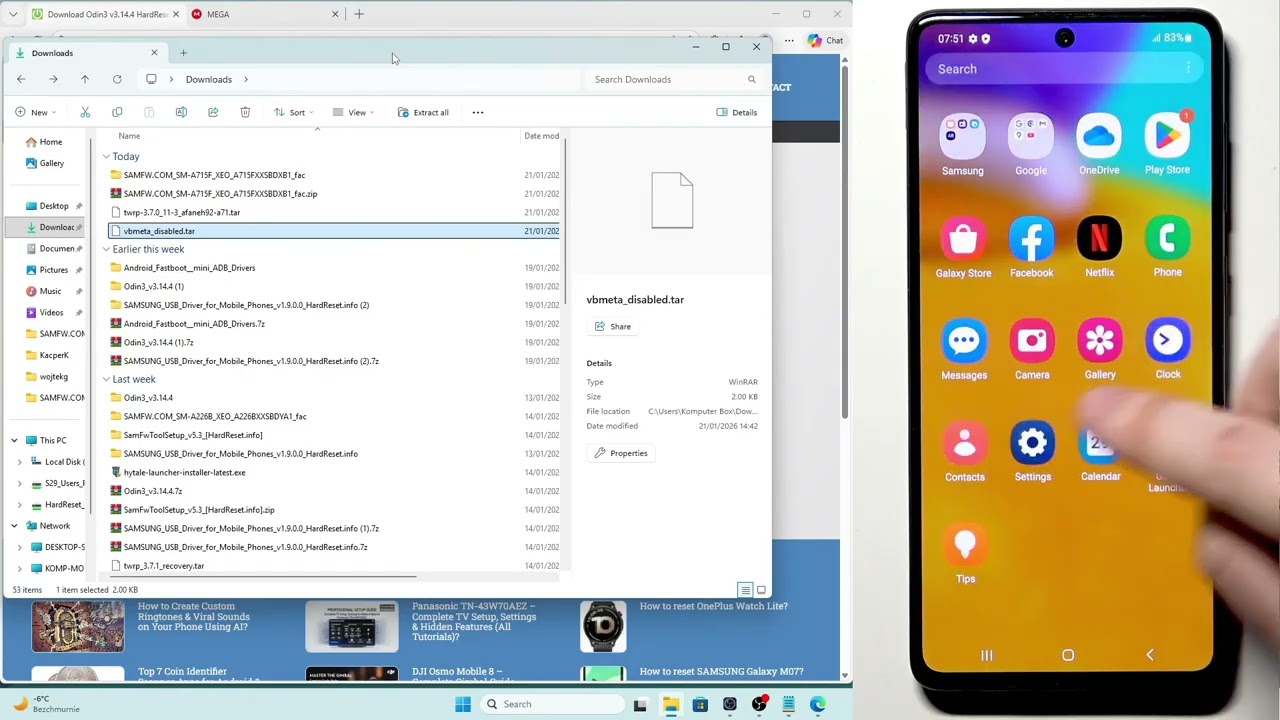Click the Cut scissors icon in Explorer toolbar
The image size is (1280, 720).
[85, 112]
